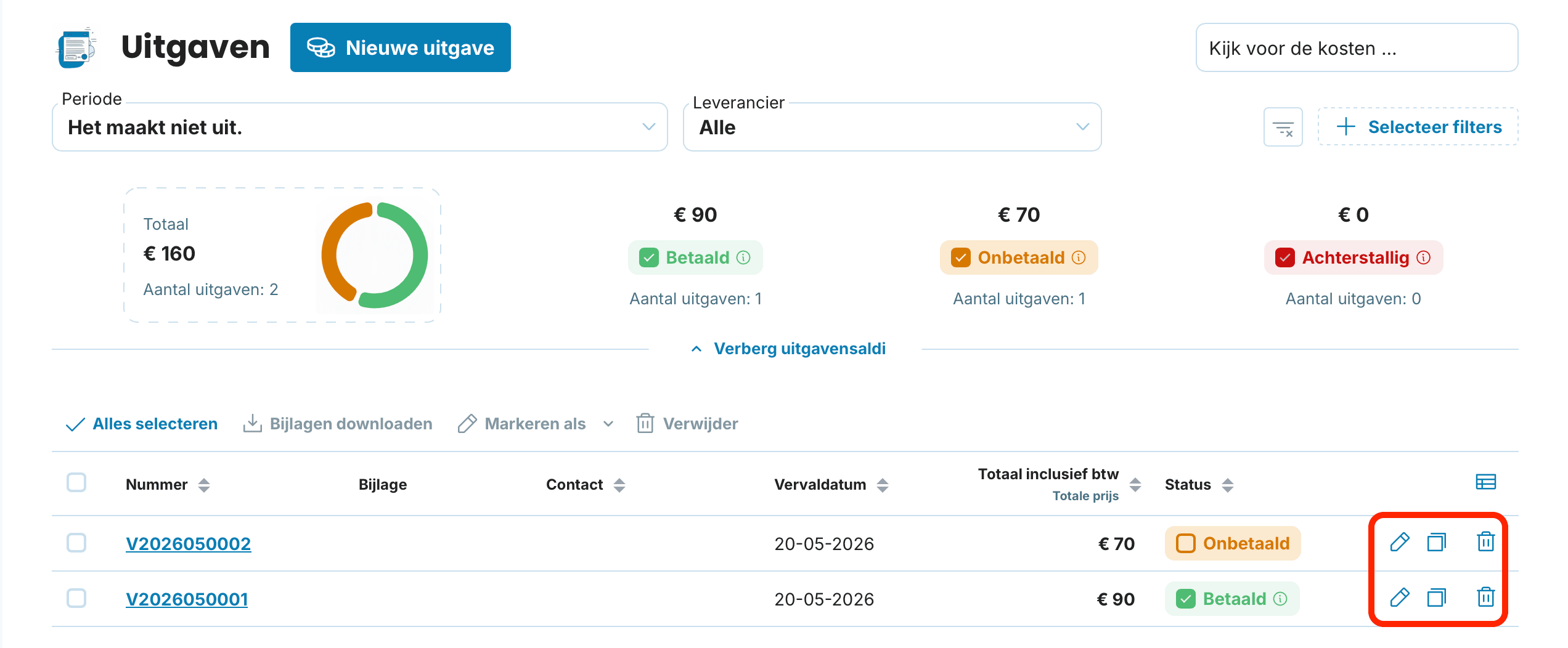This screenshot has height=648, width=1568.
Task: Toggle Onbetaald status box for V2026050002
Action: tap(1185, 543)
